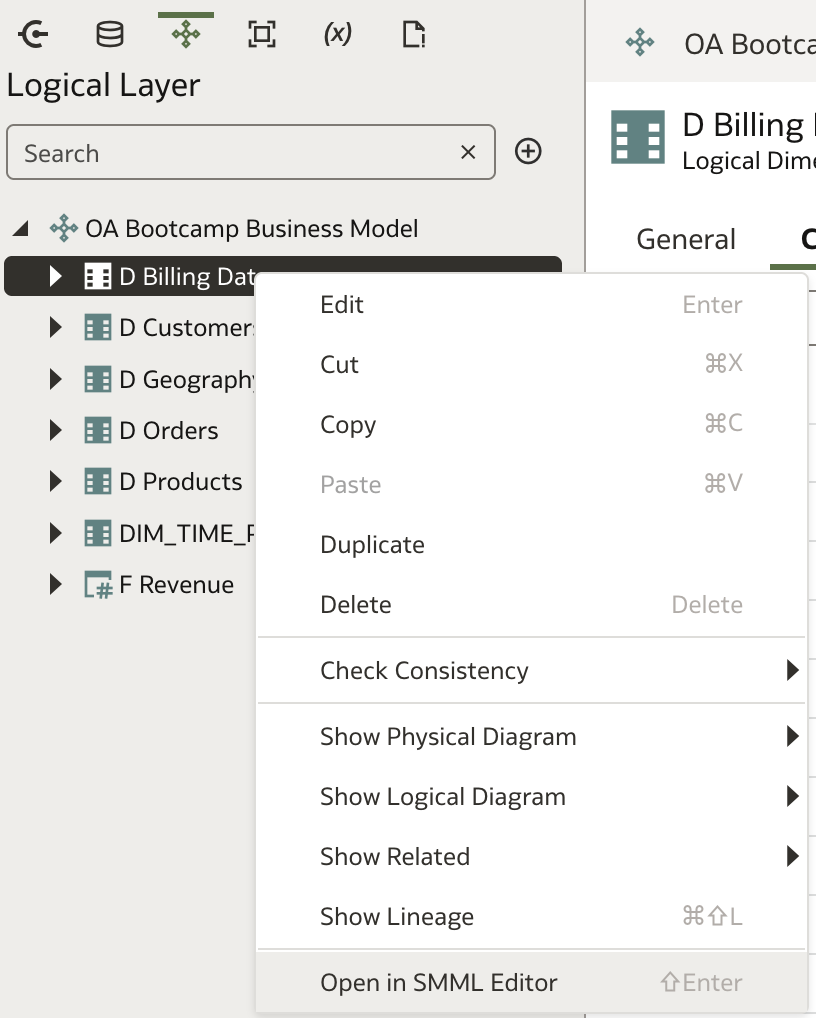Expand the D Geography node

click(56, 379)
